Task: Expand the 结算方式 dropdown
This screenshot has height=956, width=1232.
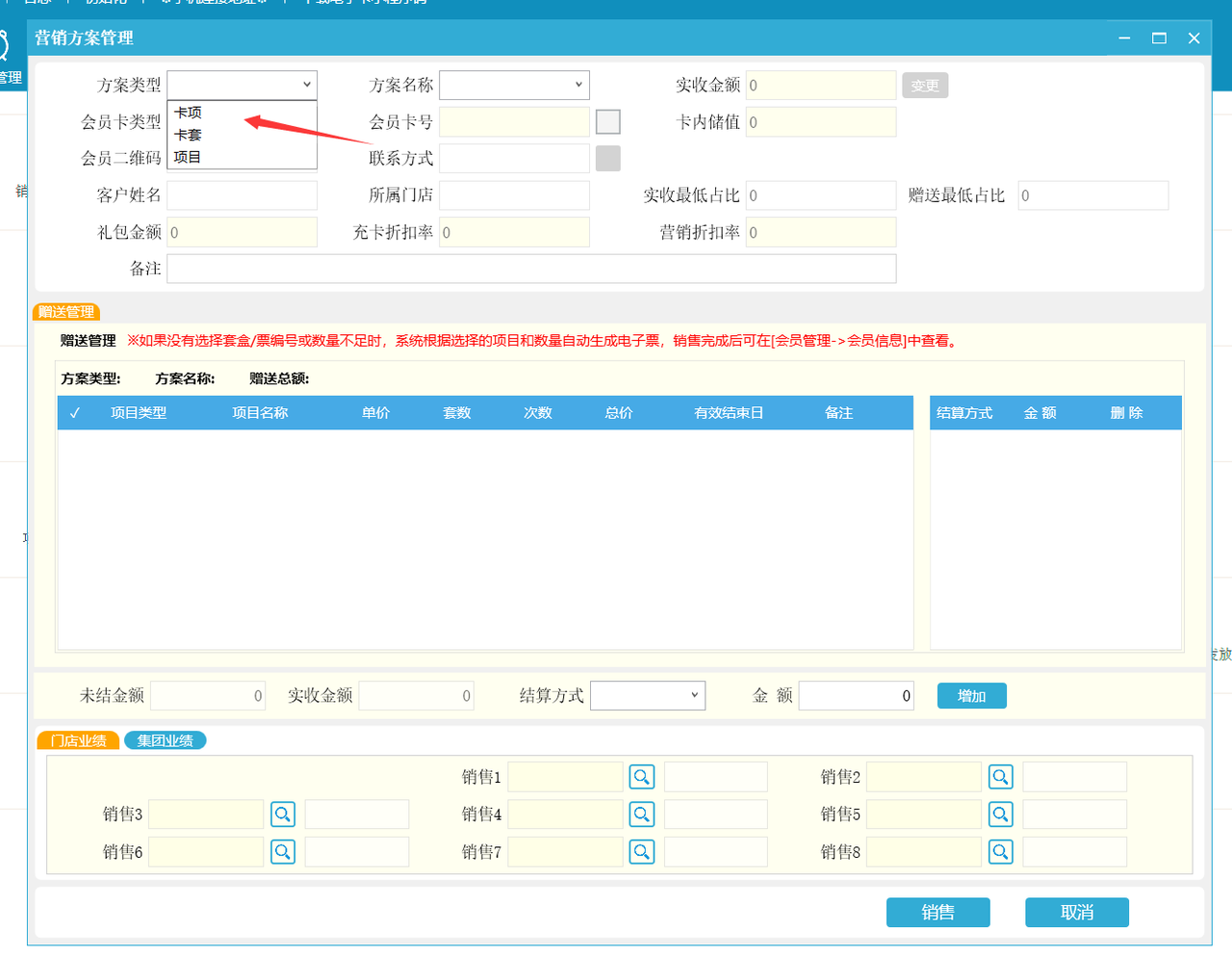Action: pyautogui.click(x=648, y=695)
